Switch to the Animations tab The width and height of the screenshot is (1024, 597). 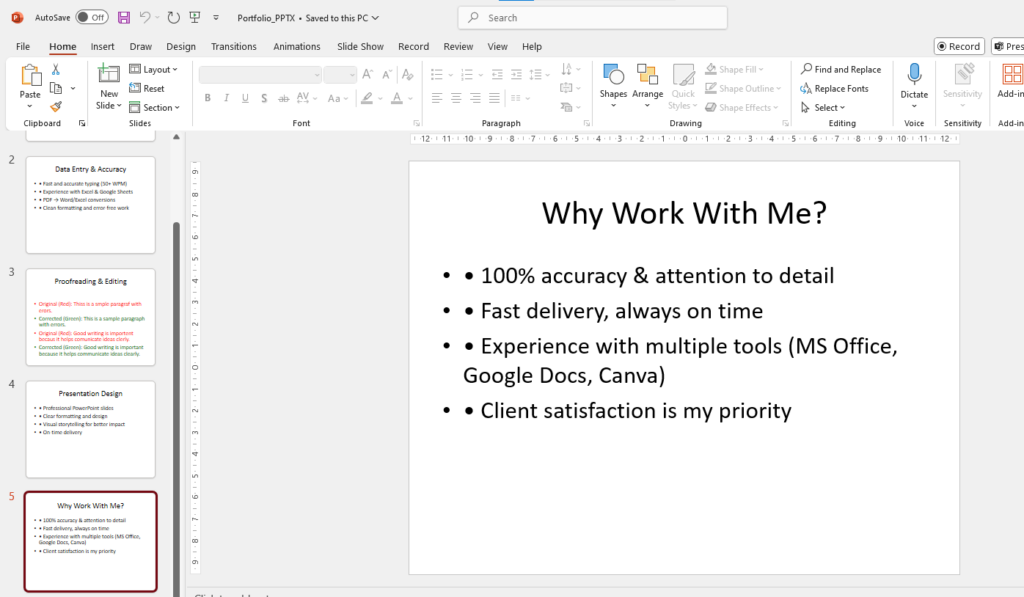pos(297,46)
